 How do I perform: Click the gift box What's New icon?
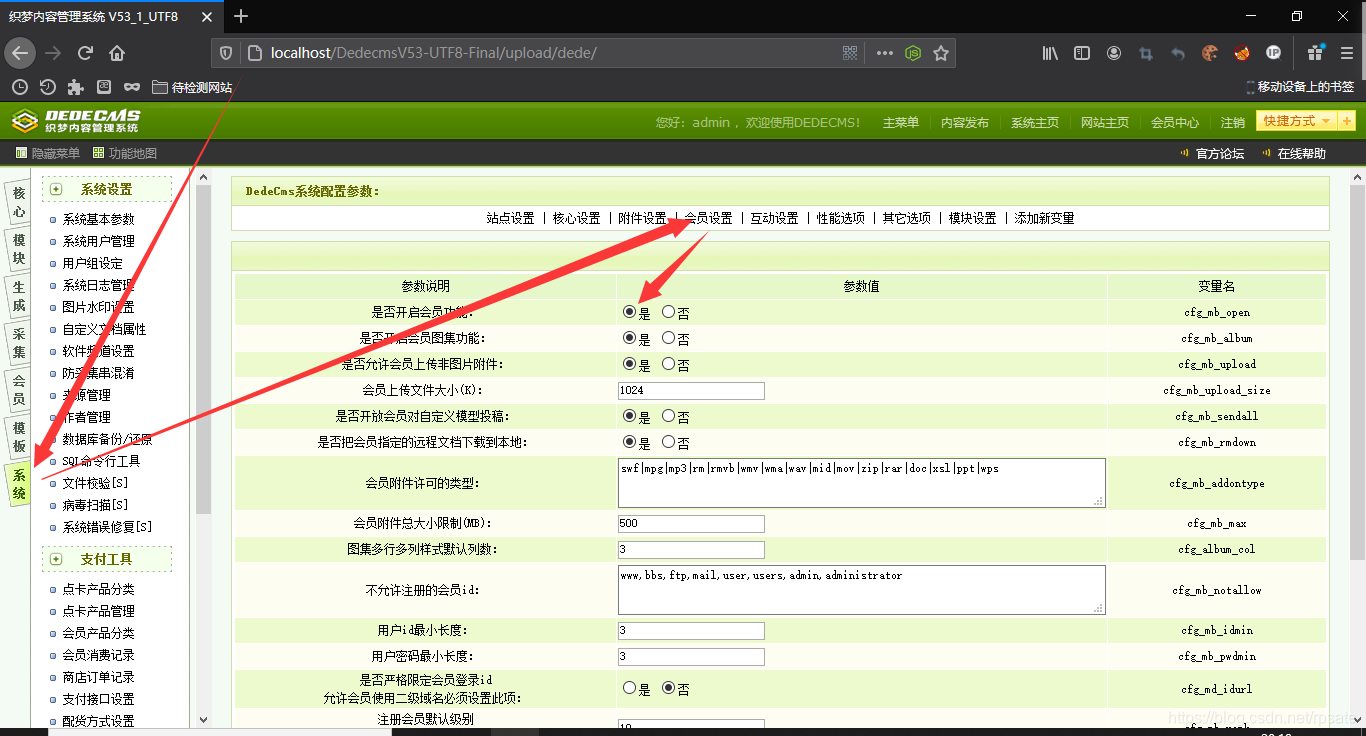coord(1315,53)
